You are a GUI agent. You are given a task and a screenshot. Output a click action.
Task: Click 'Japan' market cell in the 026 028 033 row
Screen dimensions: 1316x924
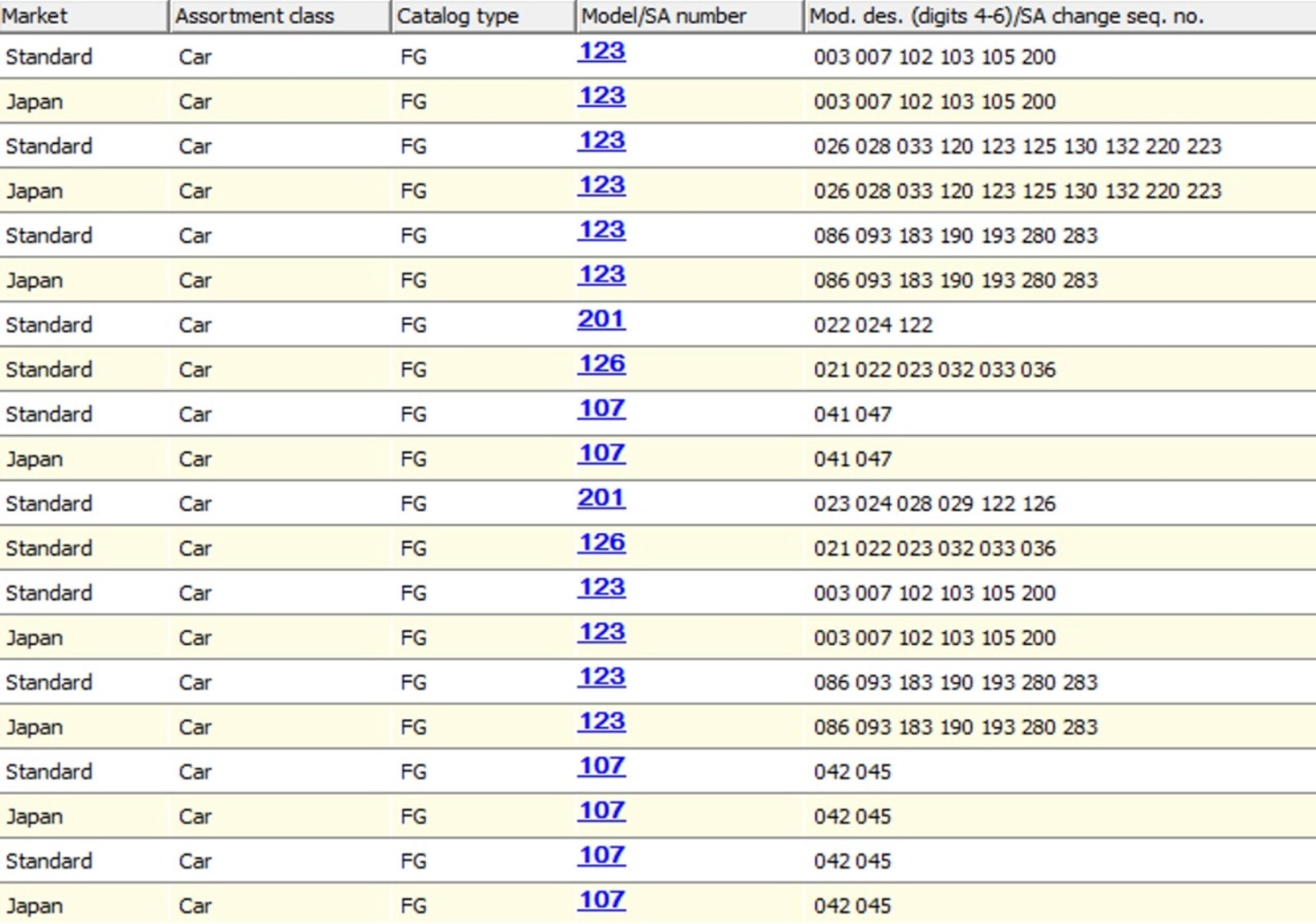[34, 191]
